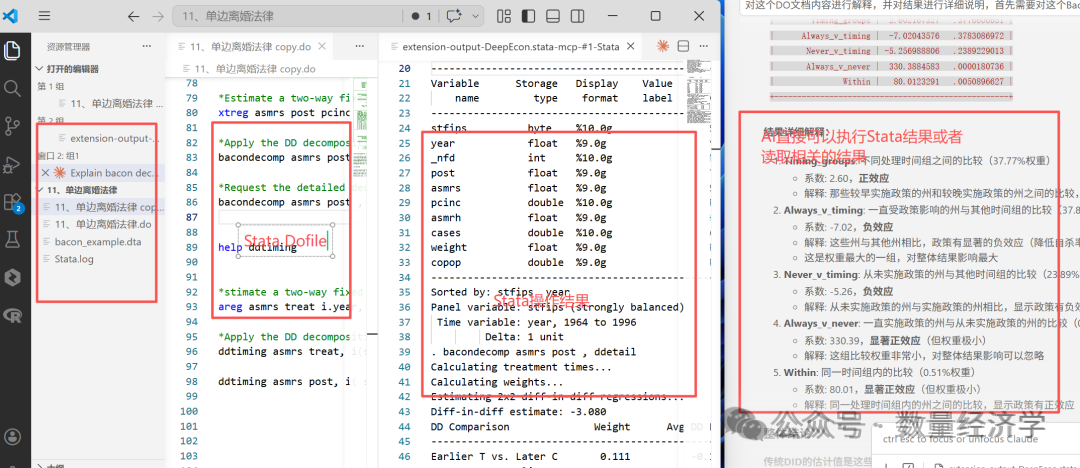Open the hamburger application menu

(x=44, y=16)
